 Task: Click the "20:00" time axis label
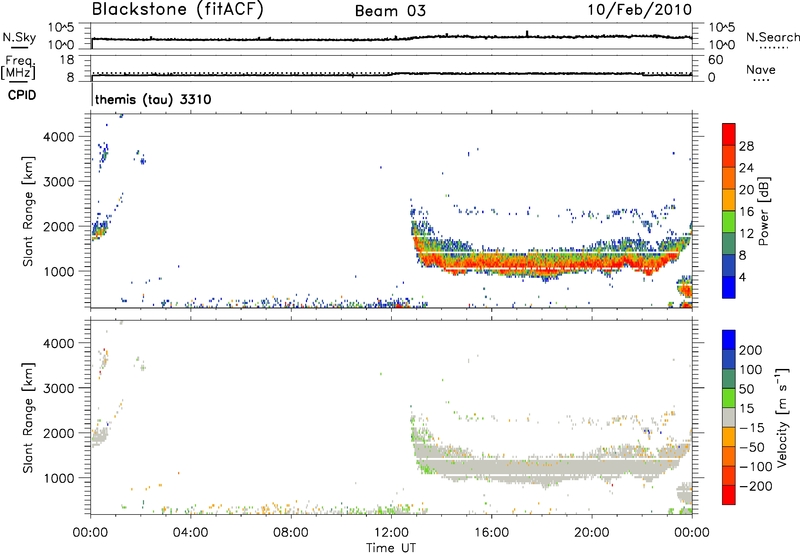pos(591,533)
